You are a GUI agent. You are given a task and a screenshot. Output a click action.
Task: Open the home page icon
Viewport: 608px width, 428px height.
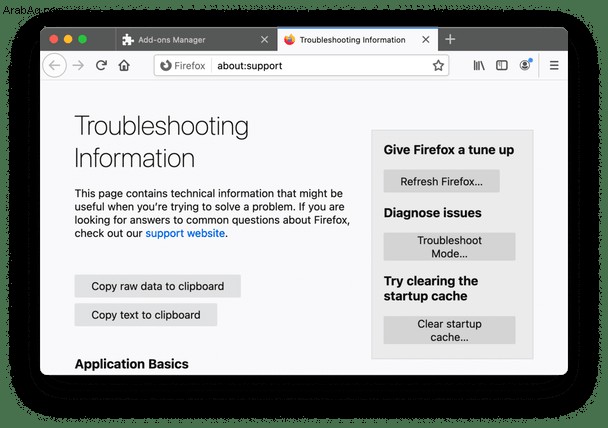point(124,65)
